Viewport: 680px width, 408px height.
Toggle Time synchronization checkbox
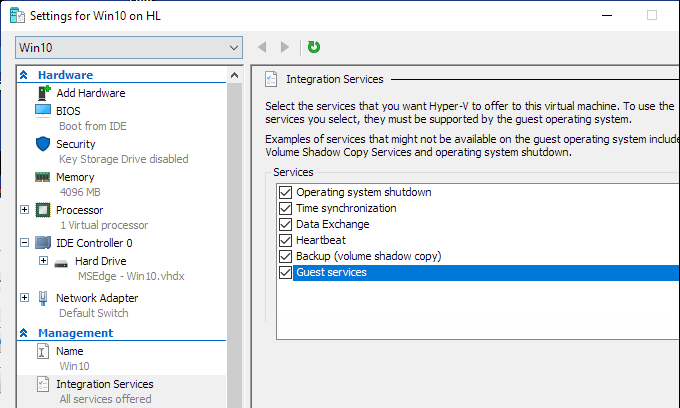[x=285, y=208]
